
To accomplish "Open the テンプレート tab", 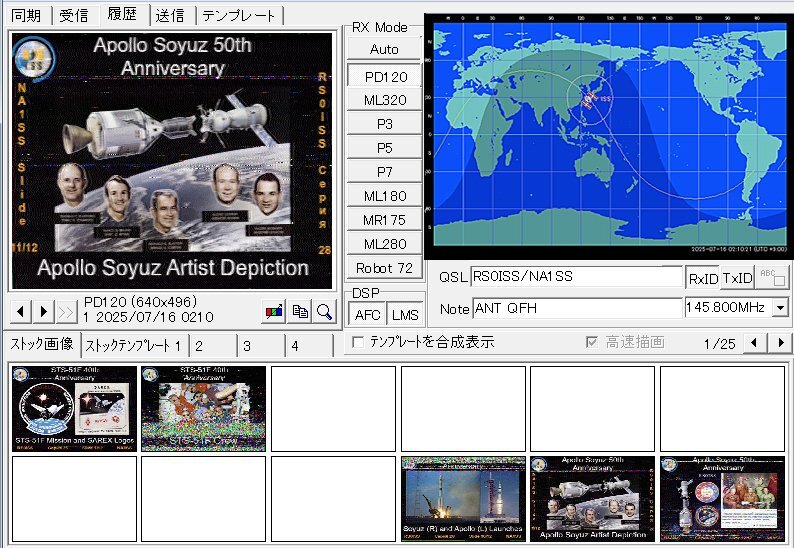I will [x=239, y=15].
